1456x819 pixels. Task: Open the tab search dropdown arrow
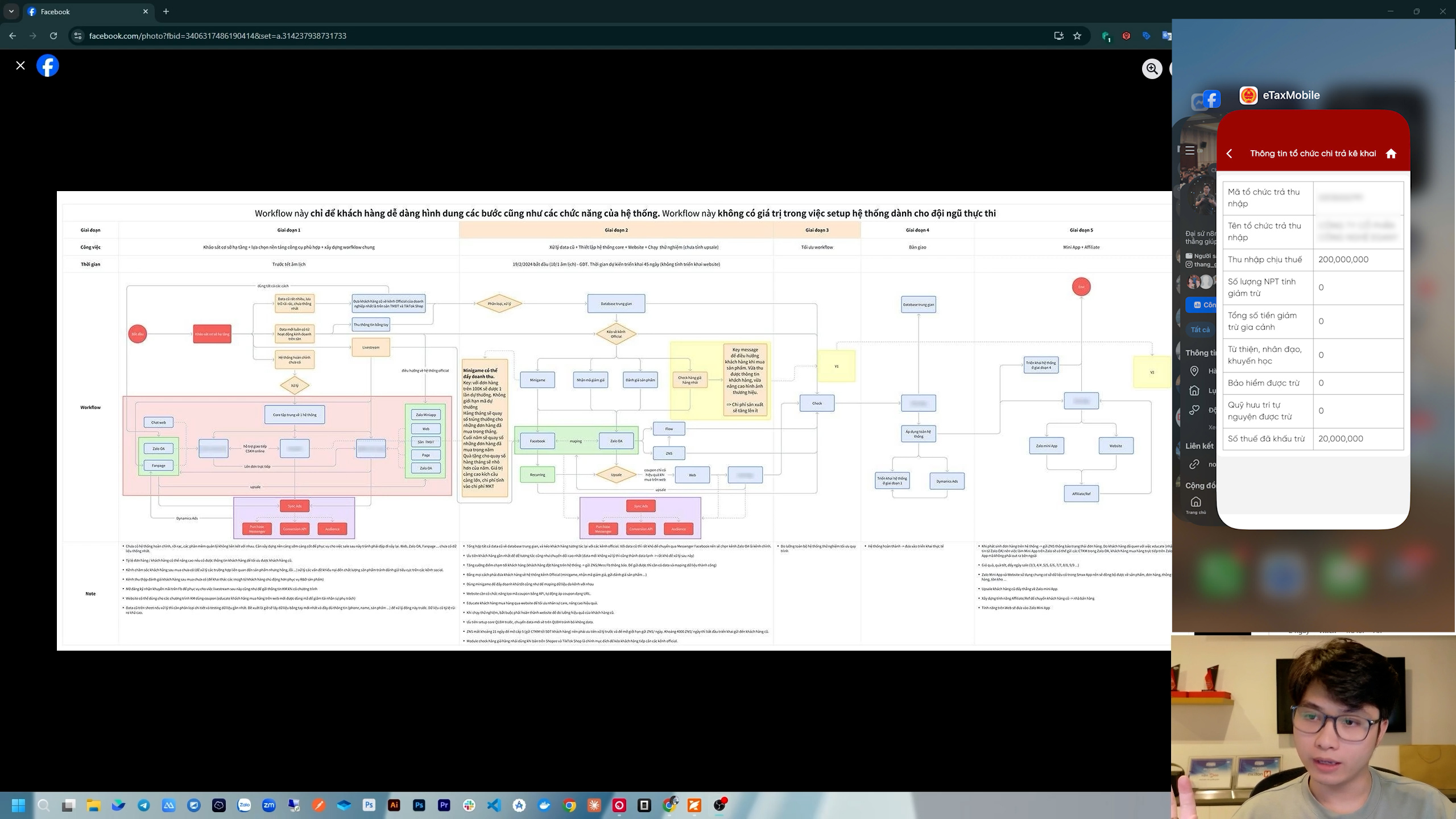(11, 11)
